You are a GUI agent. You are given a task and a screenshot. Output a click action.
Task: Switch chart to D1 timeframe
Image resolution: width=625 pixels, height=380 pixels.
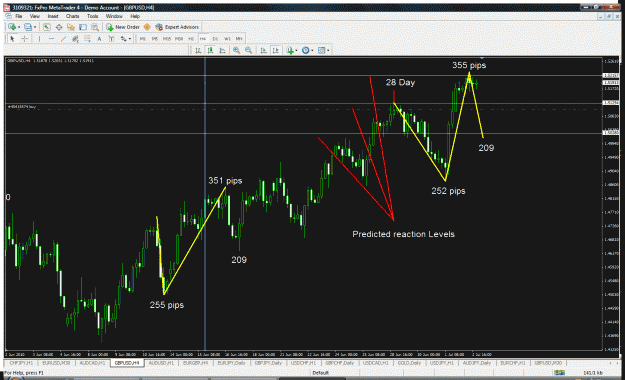point(215,39)
